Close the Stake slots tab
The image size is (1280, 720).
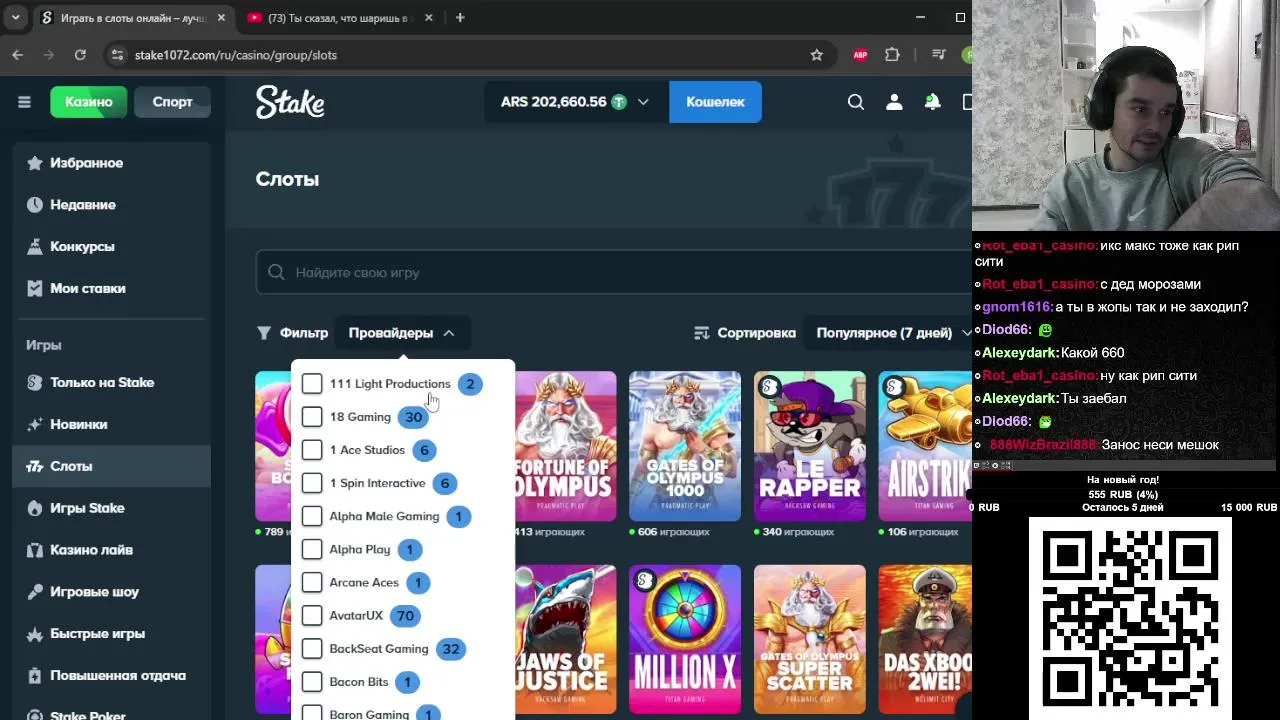click(x=221, y=18)
